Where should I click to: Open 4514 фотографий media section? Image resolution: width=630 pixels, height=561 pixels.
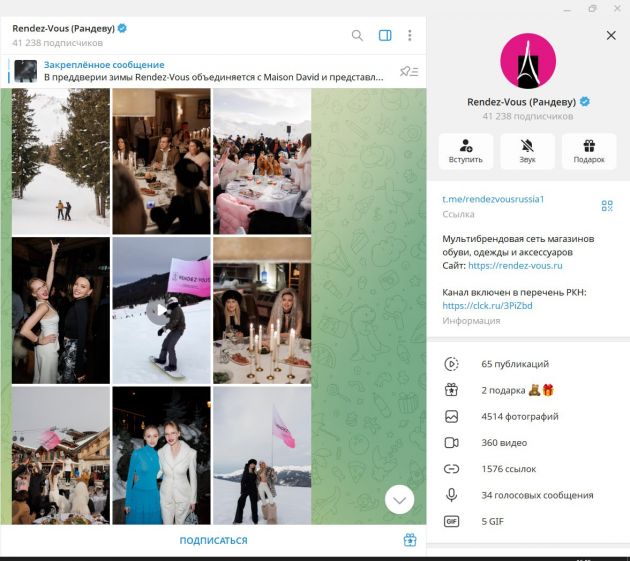[519, 416]
